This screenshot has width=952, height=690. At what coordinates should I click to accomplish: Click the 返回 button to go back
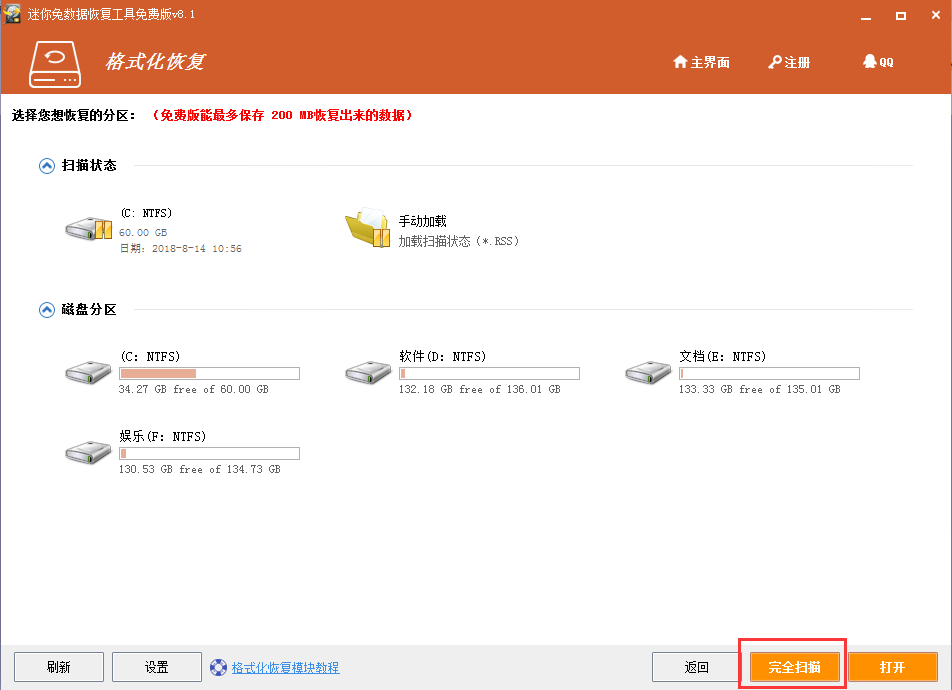point(695,666)
